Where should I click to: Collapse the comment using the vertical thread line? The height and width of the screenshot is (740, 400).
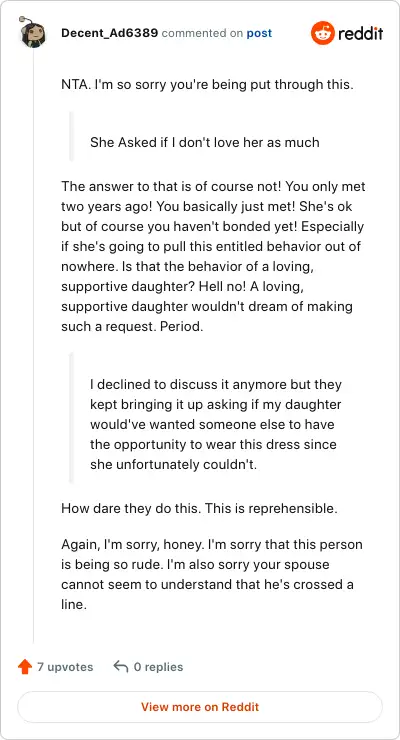(x=33, y=346)
